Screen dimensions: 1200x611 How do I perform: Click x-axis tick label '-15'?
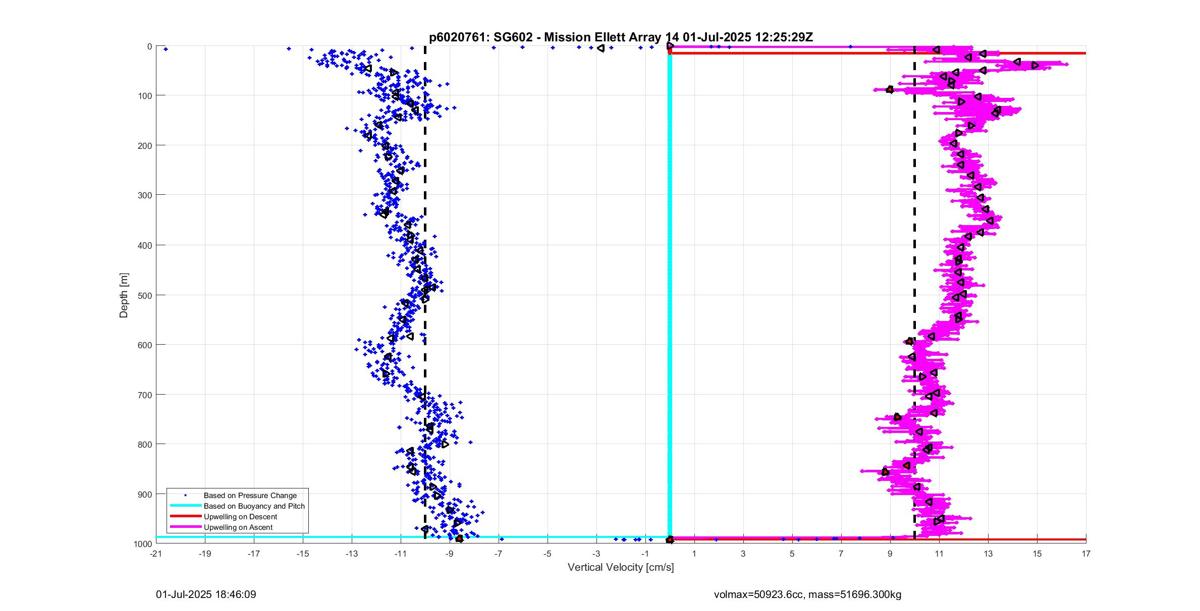click(303, 553)
